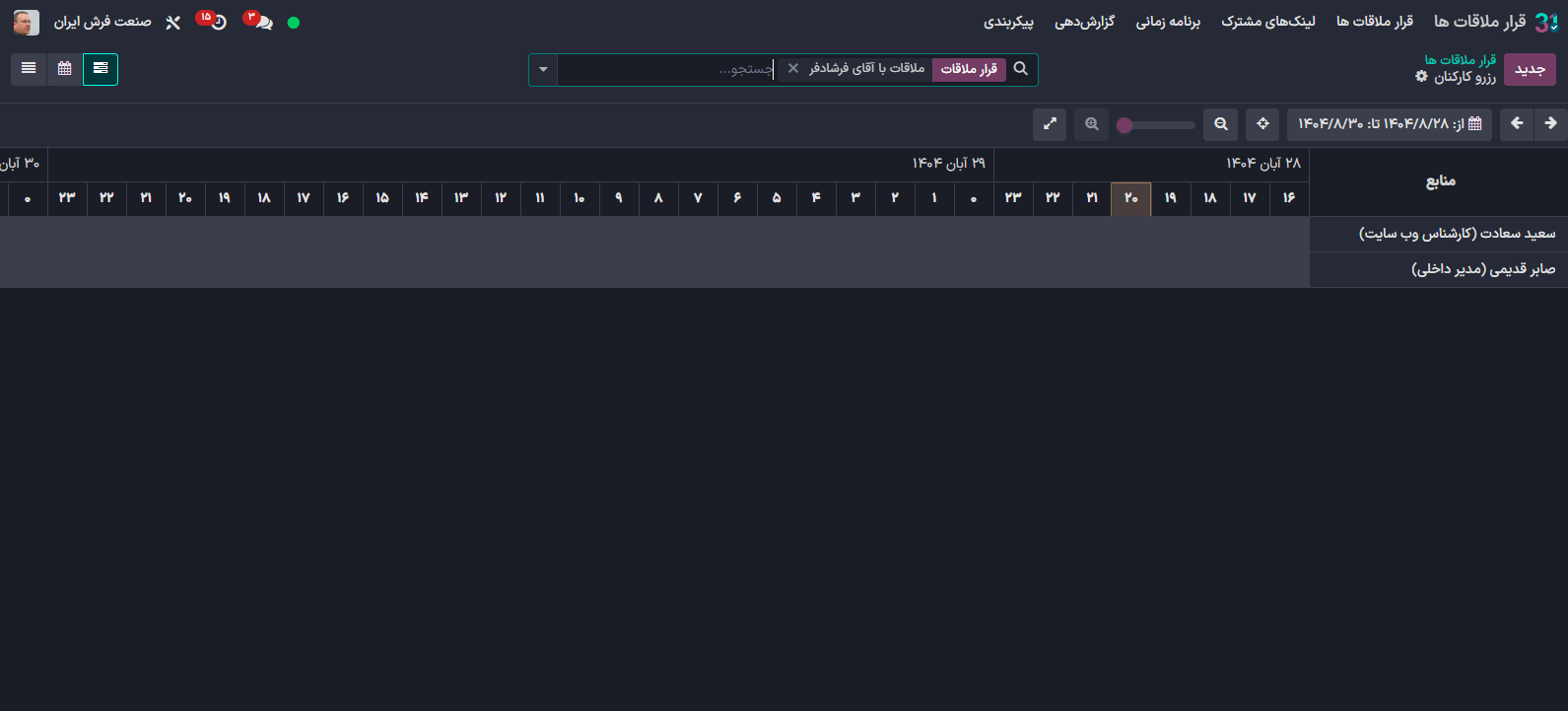1568x711 pixels.
Task: Select the Gantt view button
Action: (x=101, y=69)
